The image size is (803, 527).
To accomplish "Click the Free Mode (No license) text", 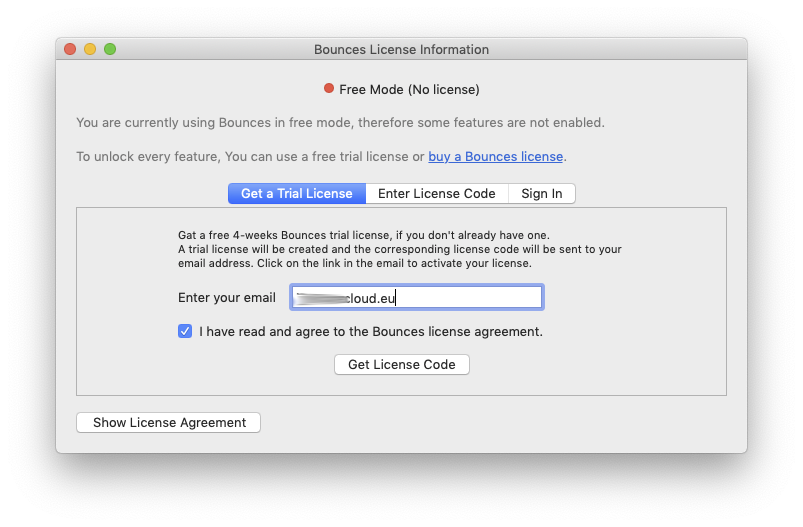I will (409, 90).
